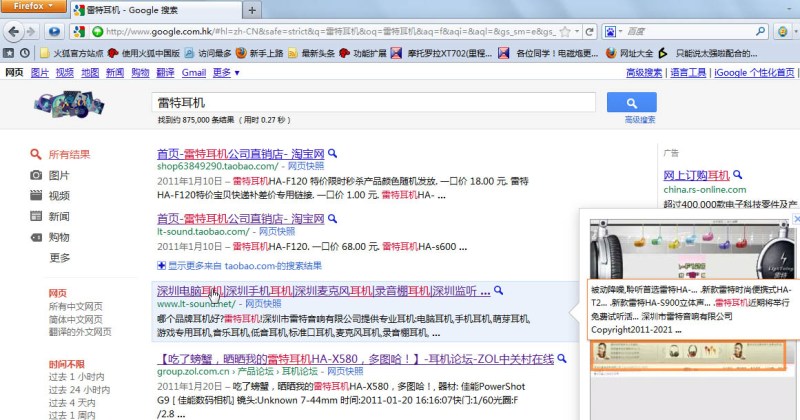Open the Firefox application menu button
Image resolution: width=800 pixels, height=420 pixels.
pyautogui.click(x=33, y=6)
